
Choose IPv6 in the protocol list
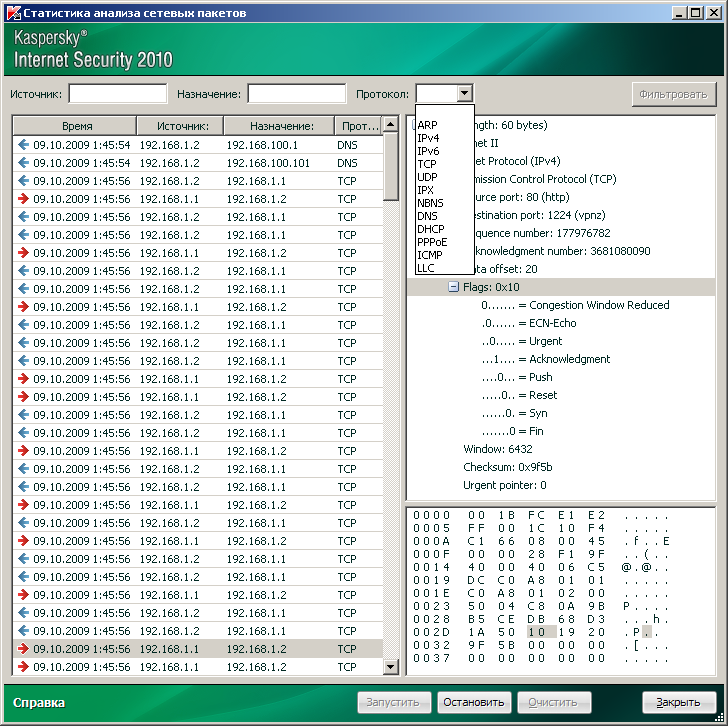[428, 151]
